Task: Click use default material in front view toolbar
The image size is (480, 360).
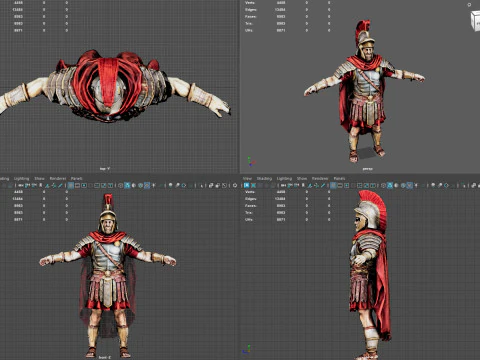Action: 134,185
